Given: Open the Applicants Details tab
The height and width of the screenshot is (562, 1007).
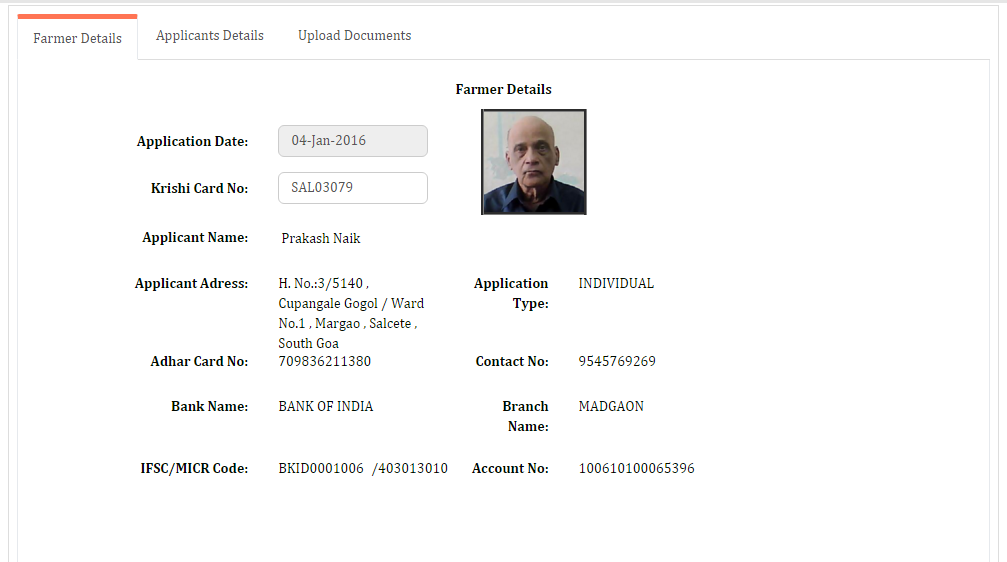Looking at the screenshot, I should (x=209, y=35).
